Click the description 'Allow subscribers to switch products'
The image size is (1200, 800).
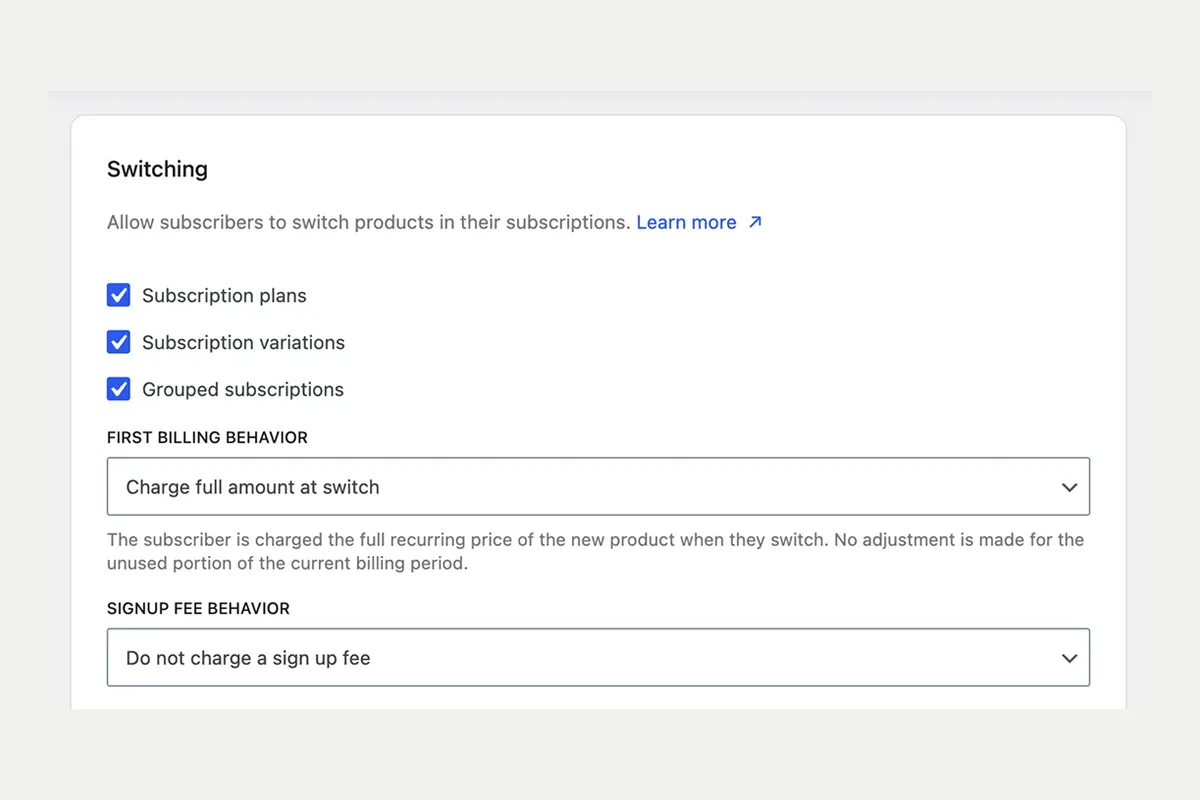(x=369, y=222)
